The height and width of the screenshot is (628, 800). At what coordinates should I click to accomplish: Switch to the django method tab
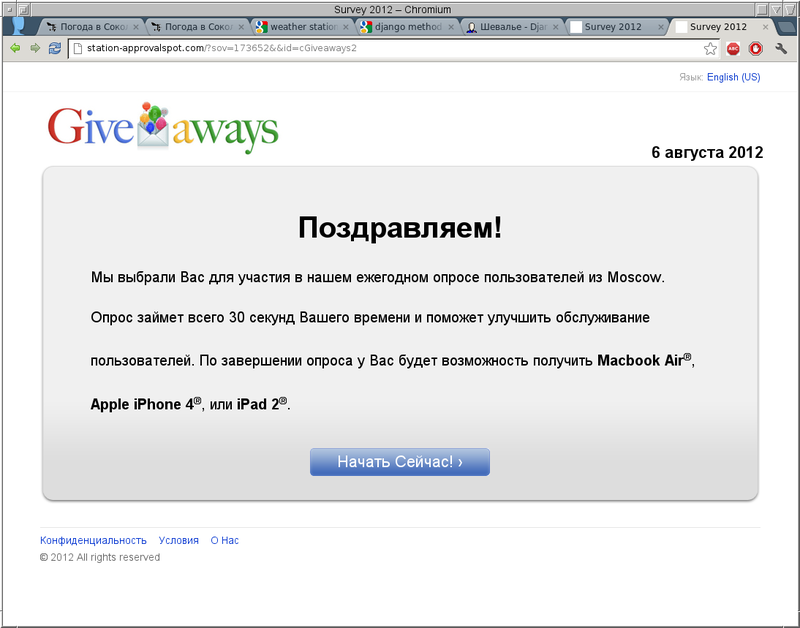point(405,26)
